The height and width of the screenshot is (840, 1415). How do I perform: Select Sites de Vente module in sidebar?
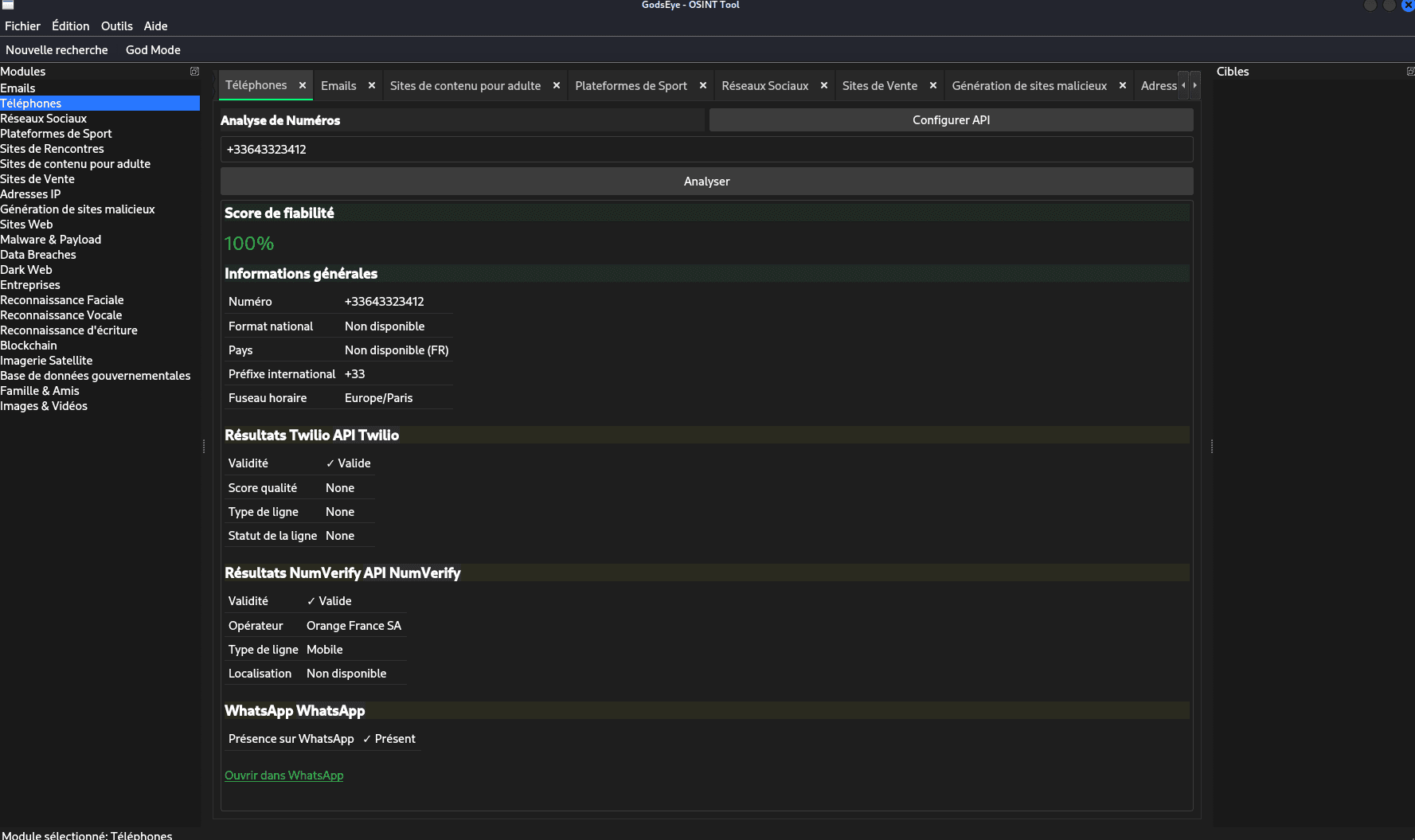point(100,179)
